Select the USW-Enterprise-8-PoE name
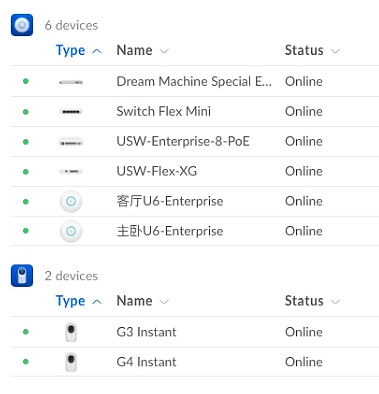Screen dimensions: 379x394 click(x=183, y=141)
